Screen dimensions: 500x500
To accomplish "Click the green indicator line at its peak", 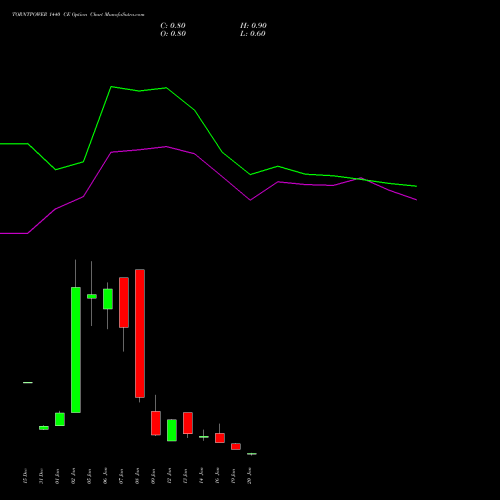I will click(x=111, y=87).
